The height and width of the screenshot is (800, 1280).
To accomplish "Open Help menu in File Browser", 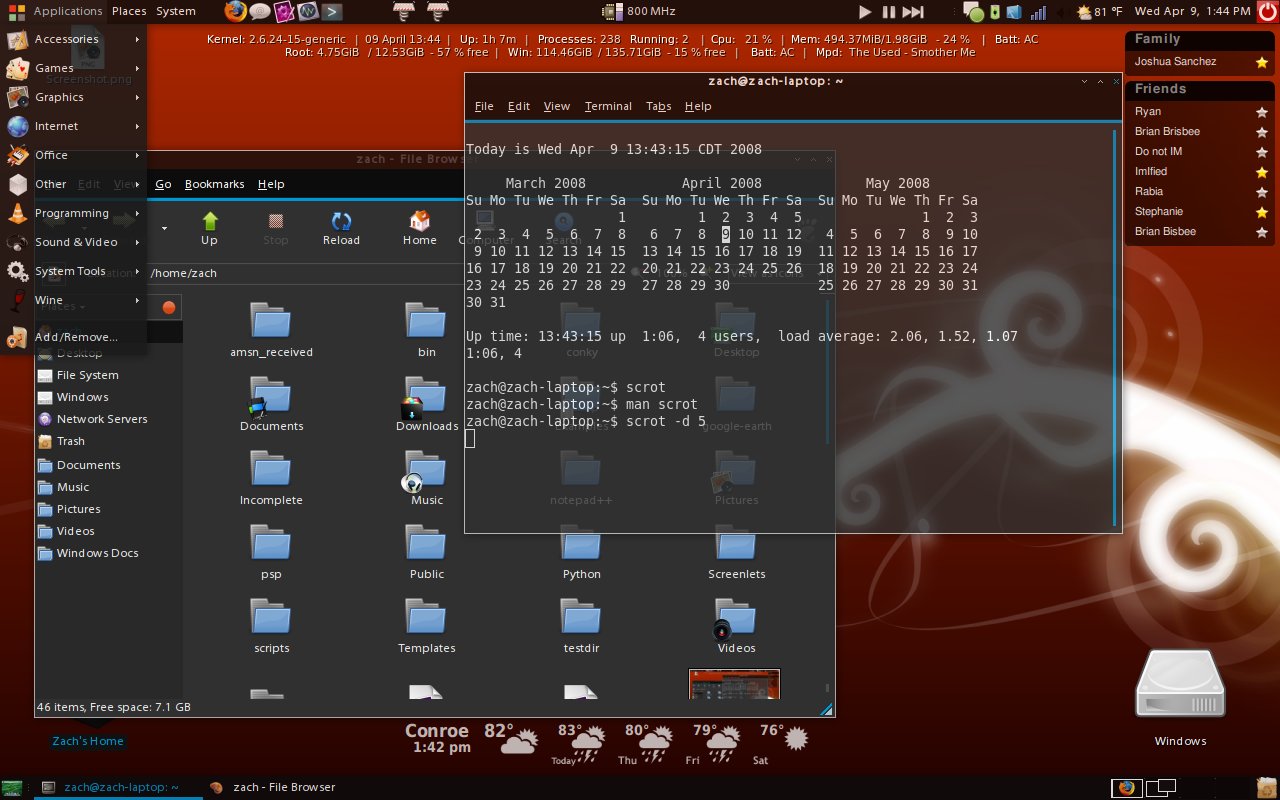I will [x=271, y=184].
